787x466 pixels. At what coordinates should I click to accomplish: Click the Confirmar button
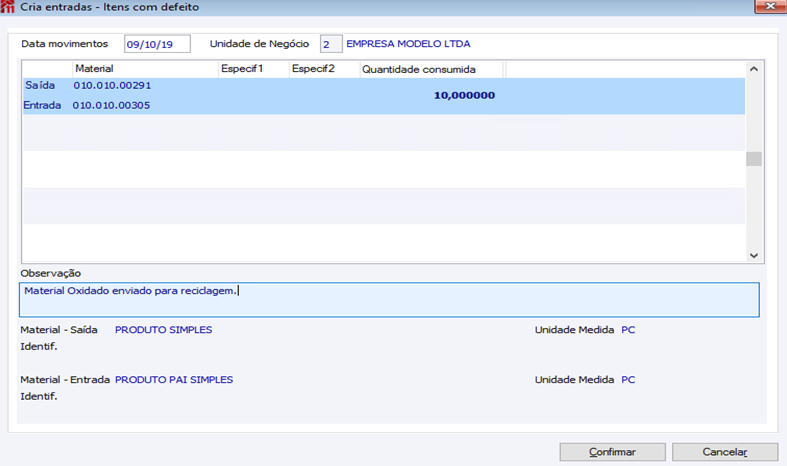coord(612,452)
